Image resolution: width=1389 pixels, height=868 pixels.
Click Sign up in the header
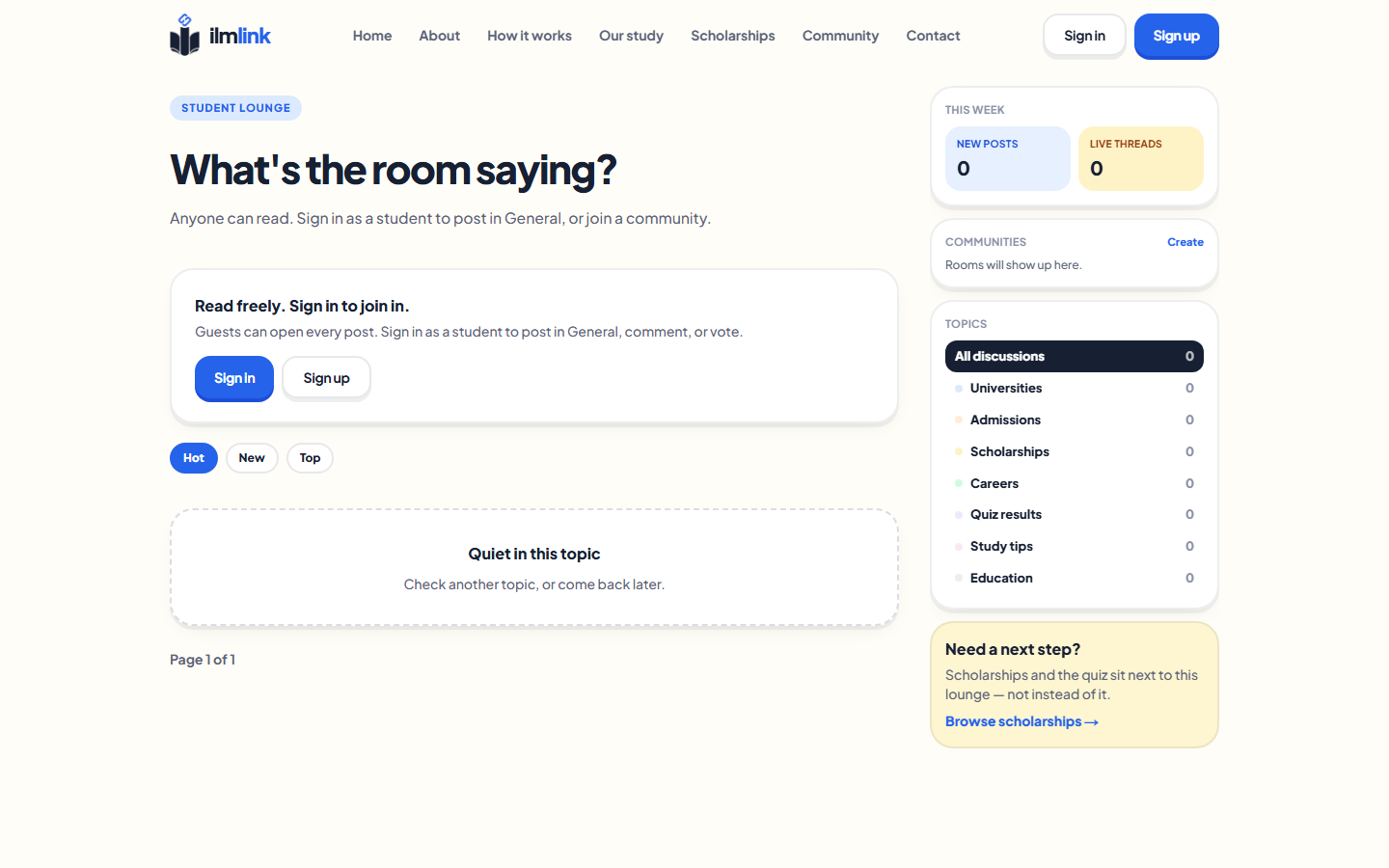pos(1177,36)
